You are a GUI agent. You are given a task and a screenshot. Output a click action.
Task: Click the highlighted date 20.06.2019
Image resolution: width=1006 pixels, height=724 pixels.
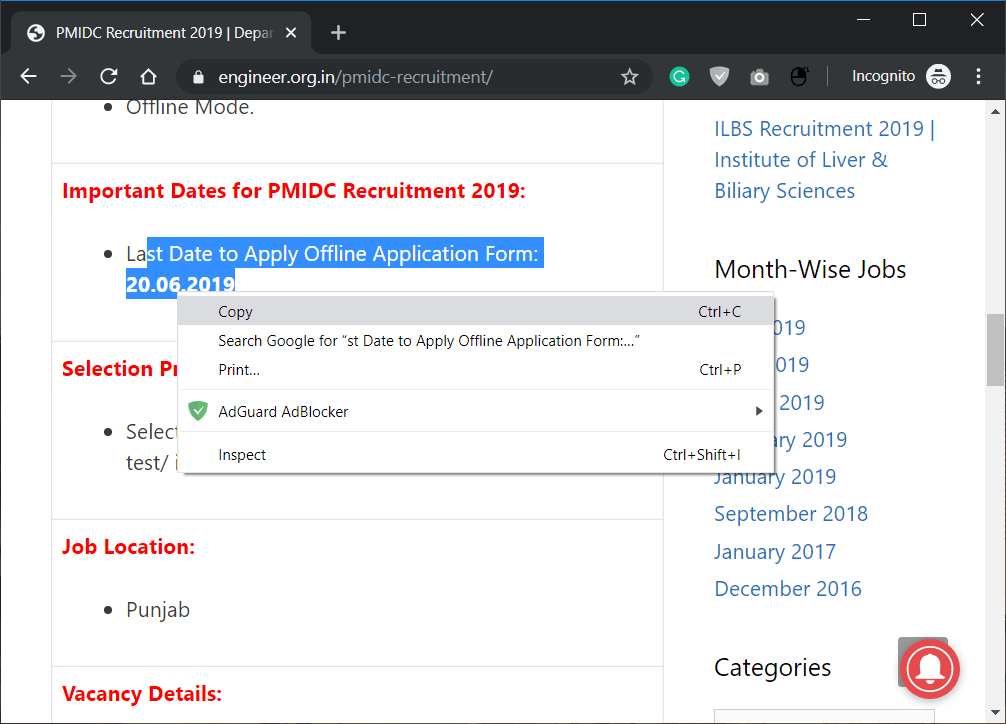[180, 284]
